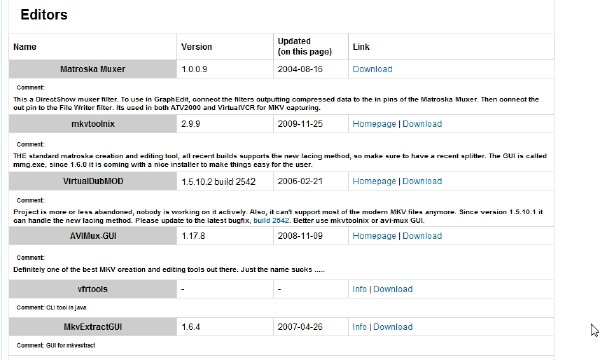The height and width of the screenshot is (360, 600).
Task: Select the date 2004-08-16
Action: (x=300, y=69)
